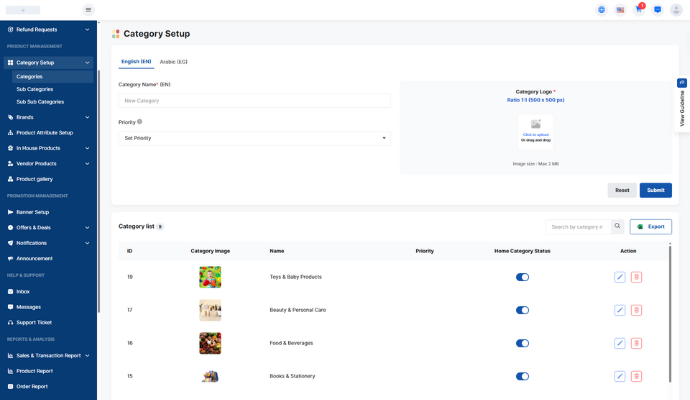The height and width of the screenshot is (400, 690).
Task: Expand Sales & Transaction Report menu
Action: pyautogui.click(x=50, y=355)
